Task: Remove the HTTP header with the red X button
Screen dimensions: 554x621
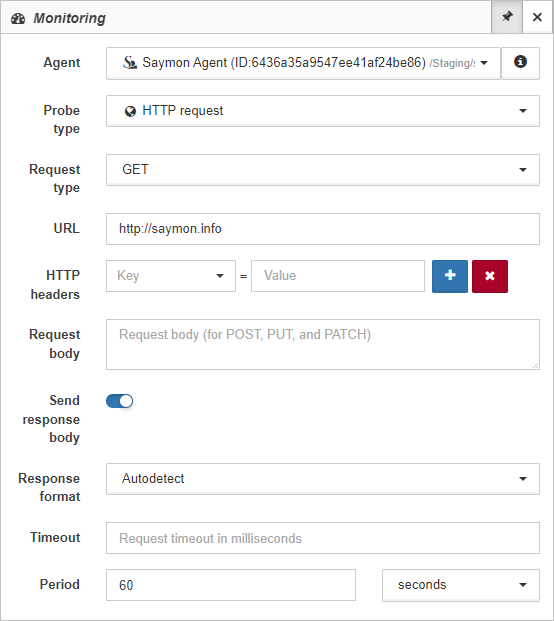Action: 489,276
